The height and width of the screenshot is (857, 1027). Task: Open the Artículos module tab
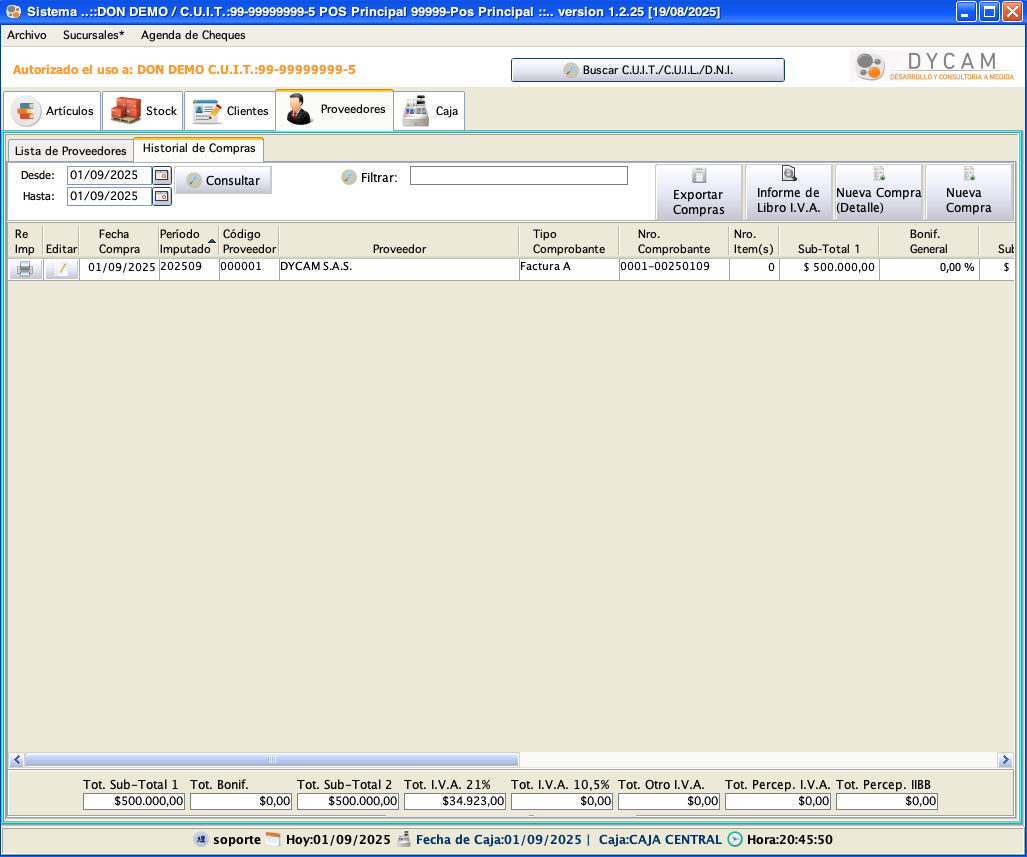[53, 111]
